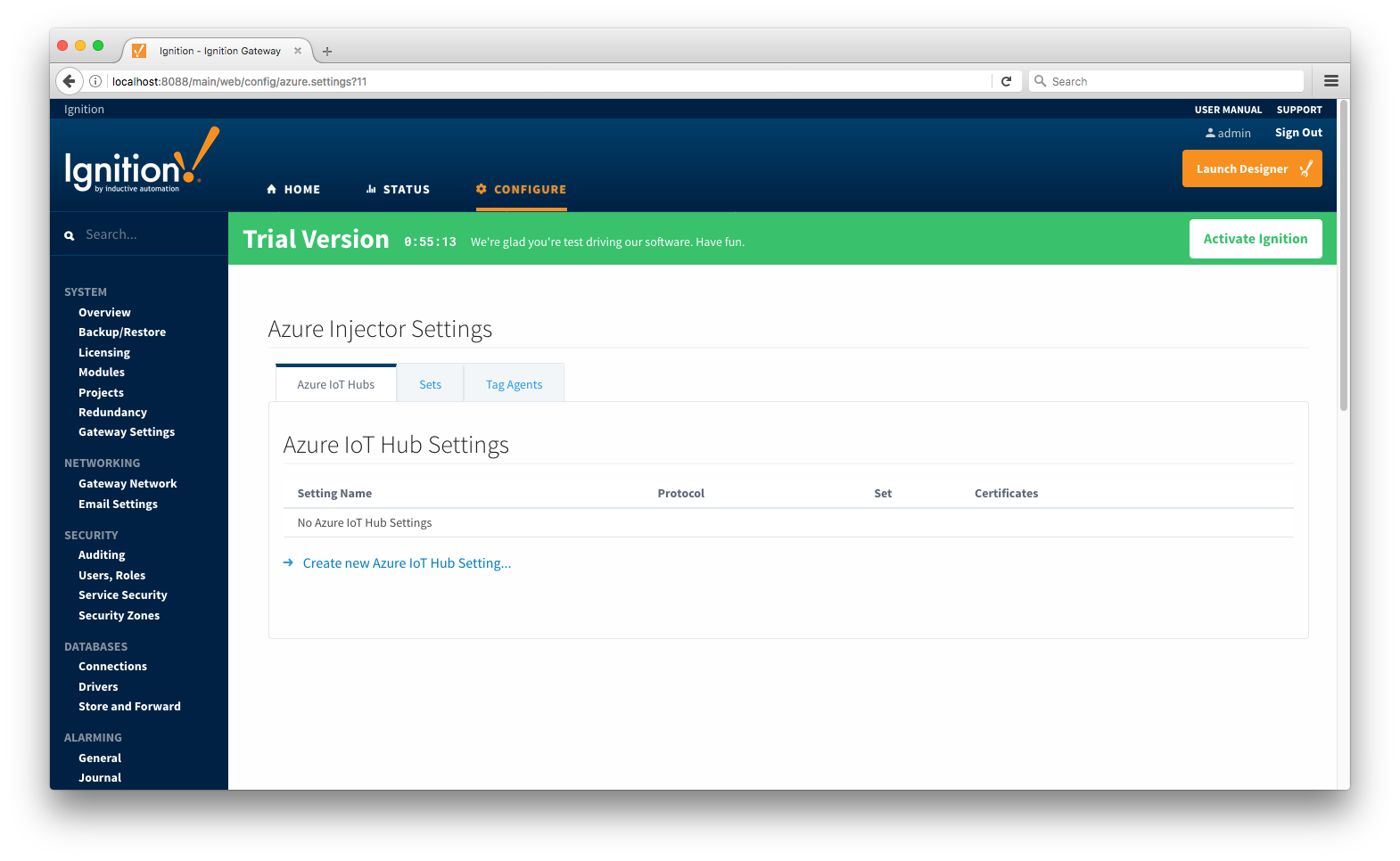Click the browser back arrow button

[x=69, y=81]
